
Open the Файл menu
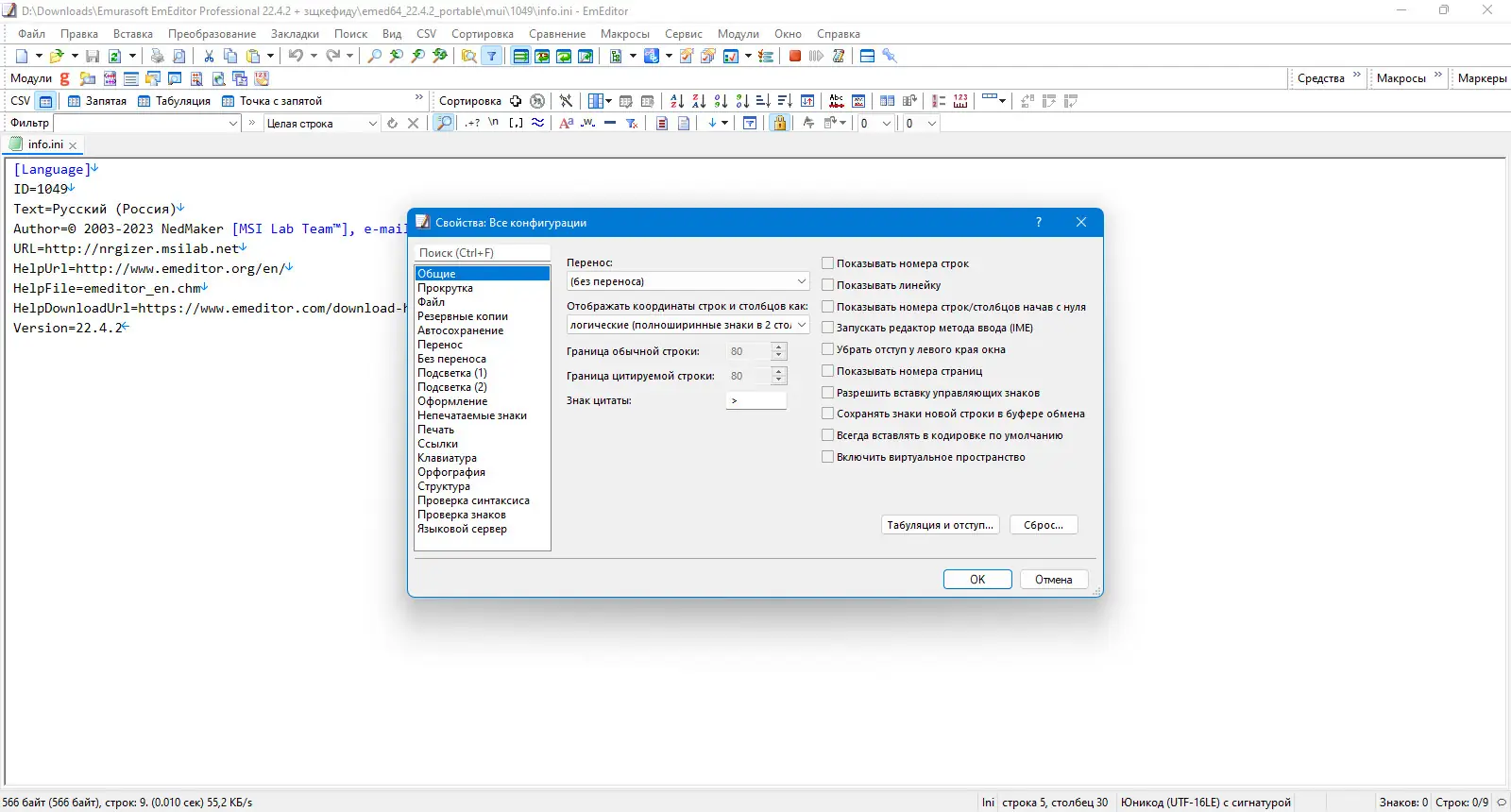pyautogui.click(x=32, y=34)
